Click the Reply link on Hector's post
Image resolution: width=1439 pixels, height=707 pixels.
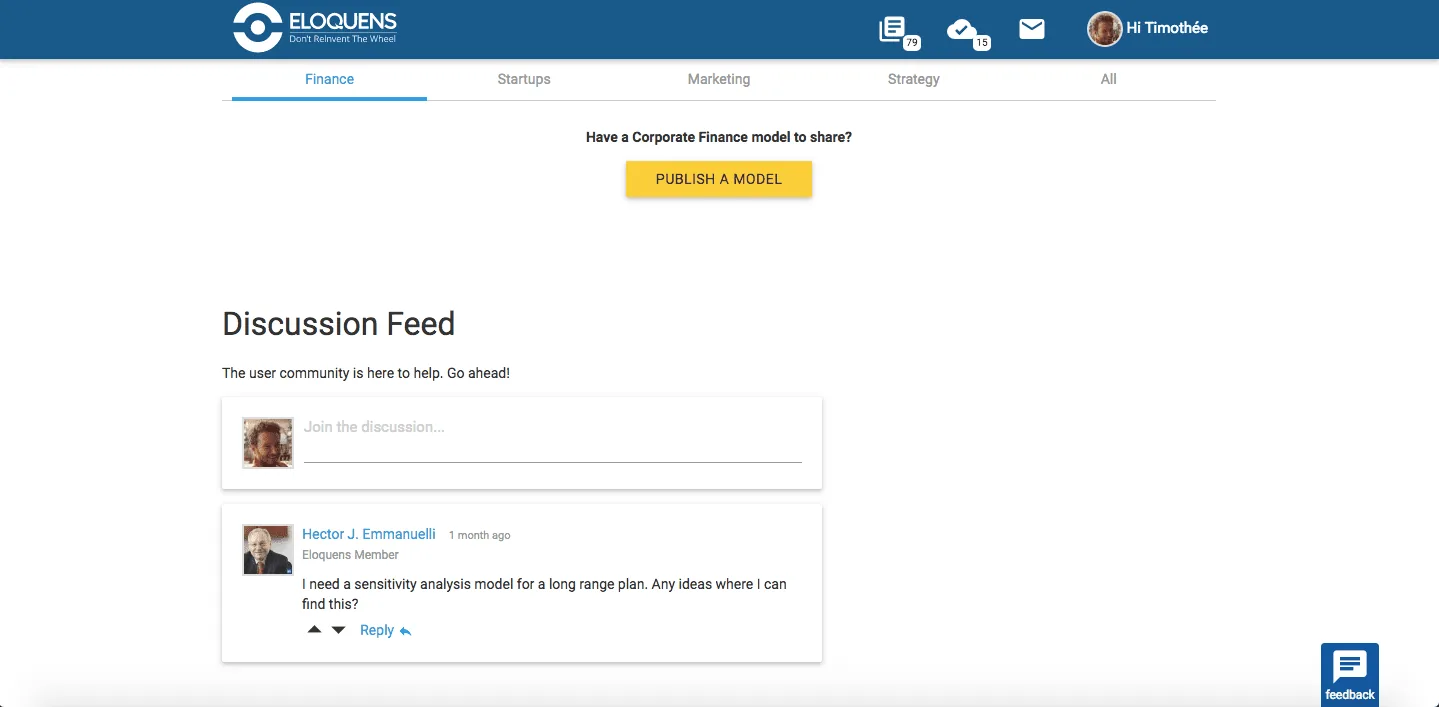[x=377, y=630]
